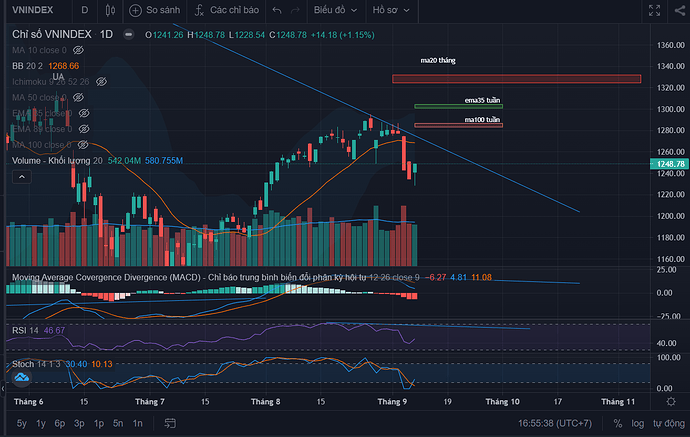The image size is (690, 437).
Task: Show the Ichimoku 9 26 52 26 indicator
Action: click(x=102, y=82)
